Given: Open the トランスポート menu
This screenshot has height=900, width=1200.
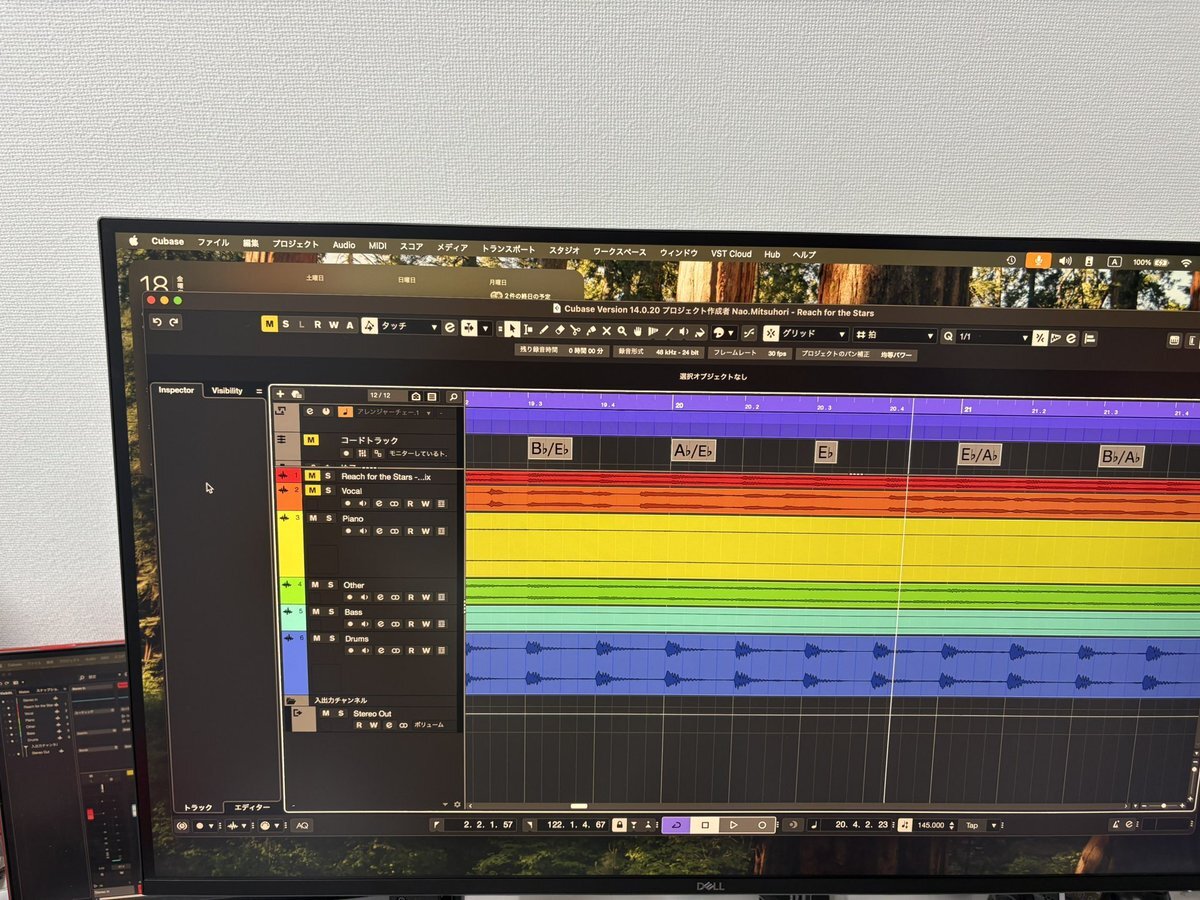Looking at the screenshot, I should click(x=508, y=249).
